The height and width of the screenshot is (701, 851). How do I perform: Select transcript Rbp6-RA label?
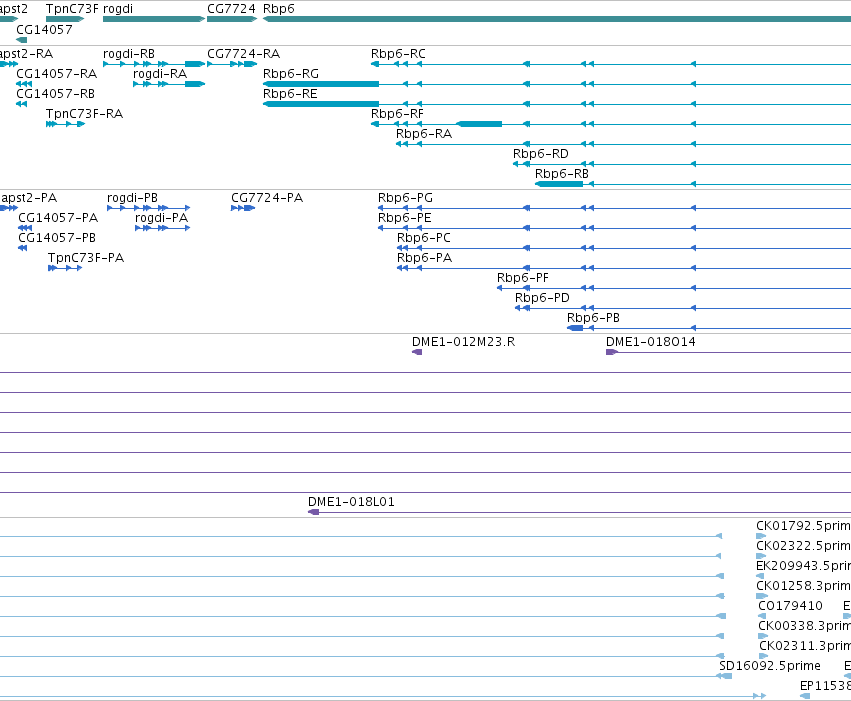pos(423,134)
